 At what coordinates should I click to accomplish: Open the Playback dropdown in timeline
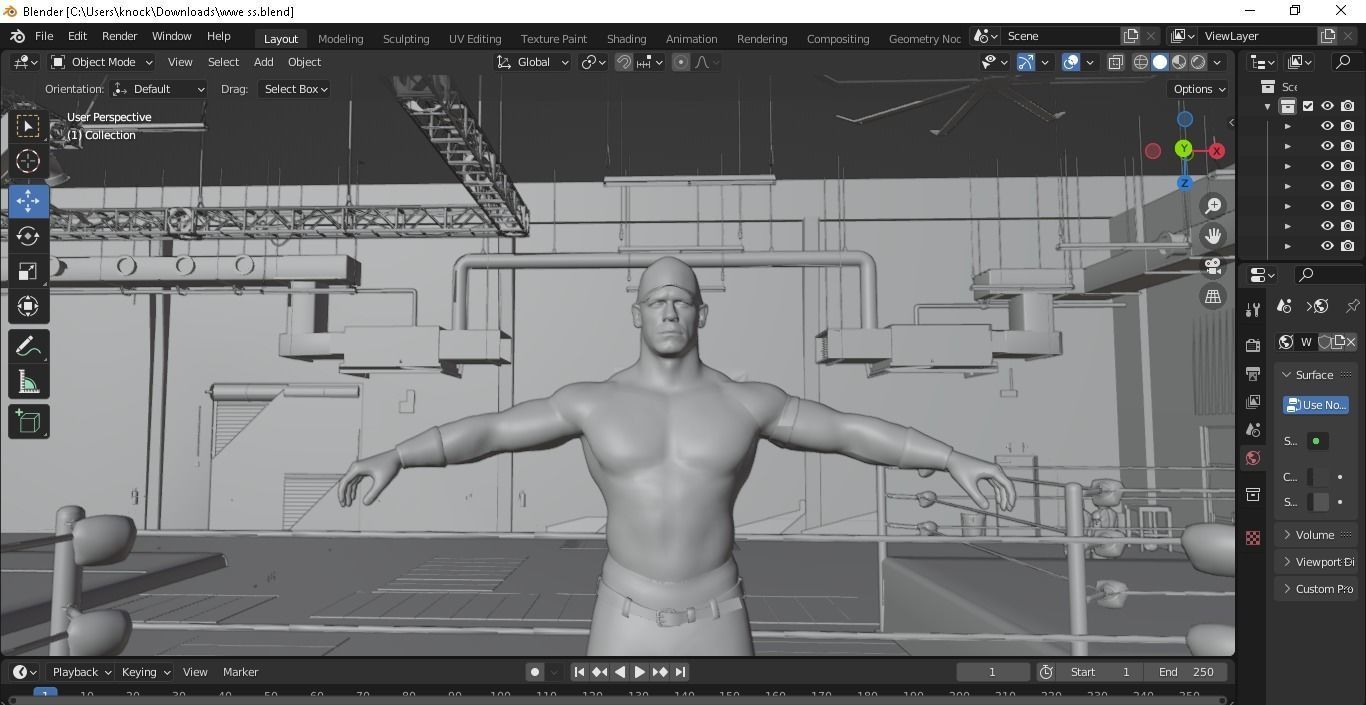click(x=80, y=672)
